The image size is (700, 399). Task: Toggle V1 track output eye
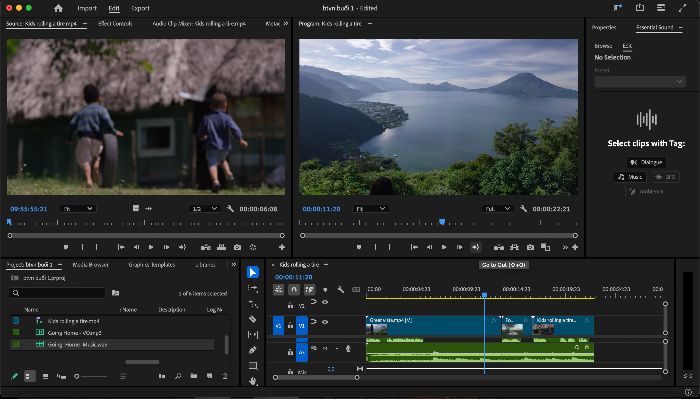click(x=325, y=321)
